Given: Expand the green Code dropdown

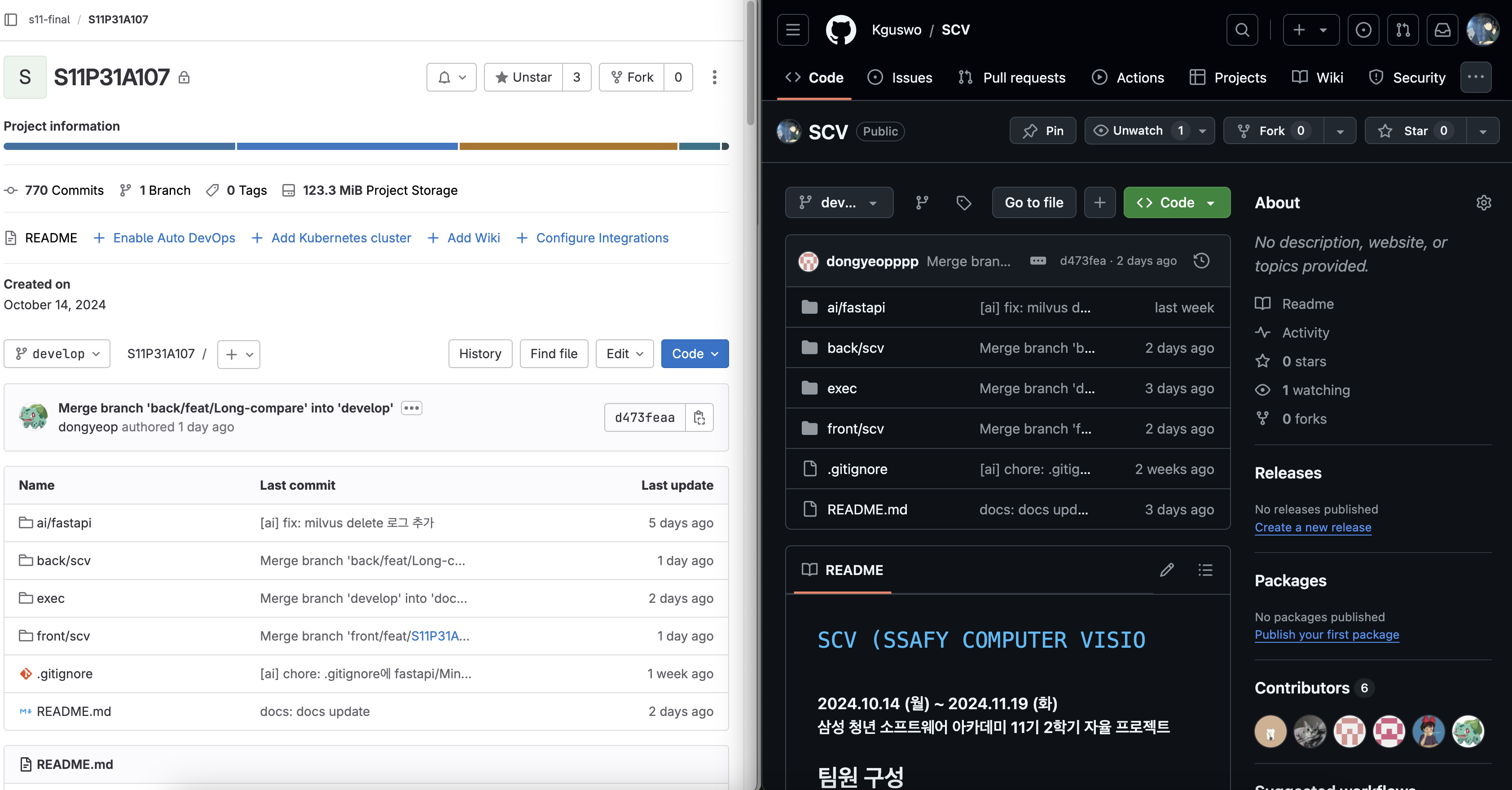Looking at the screenshot, I should pos(1176,202).
